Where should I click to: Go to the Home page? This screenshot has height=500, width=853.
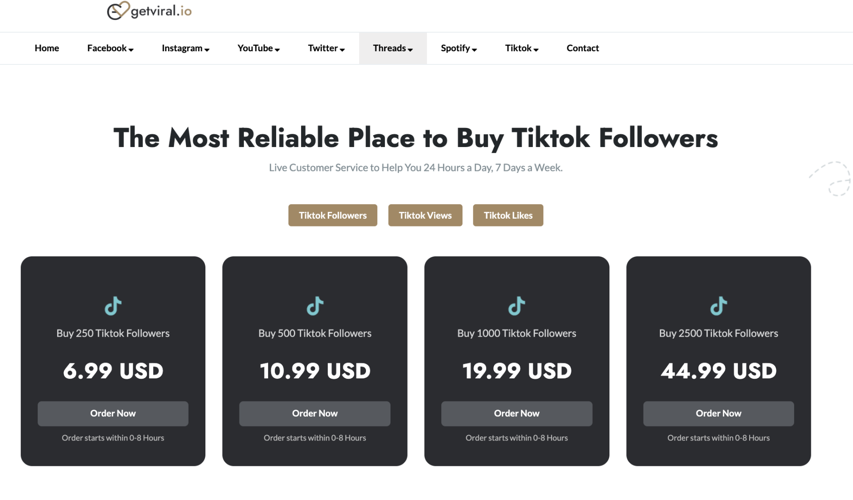point(47,48)
